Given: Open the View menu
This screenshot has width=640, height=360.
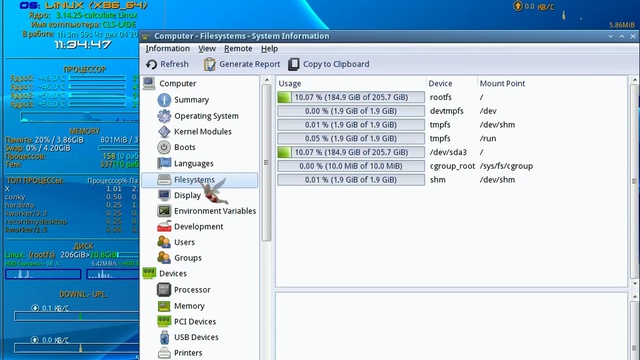Looking at the screenshot, I should [x=207, y=49].
